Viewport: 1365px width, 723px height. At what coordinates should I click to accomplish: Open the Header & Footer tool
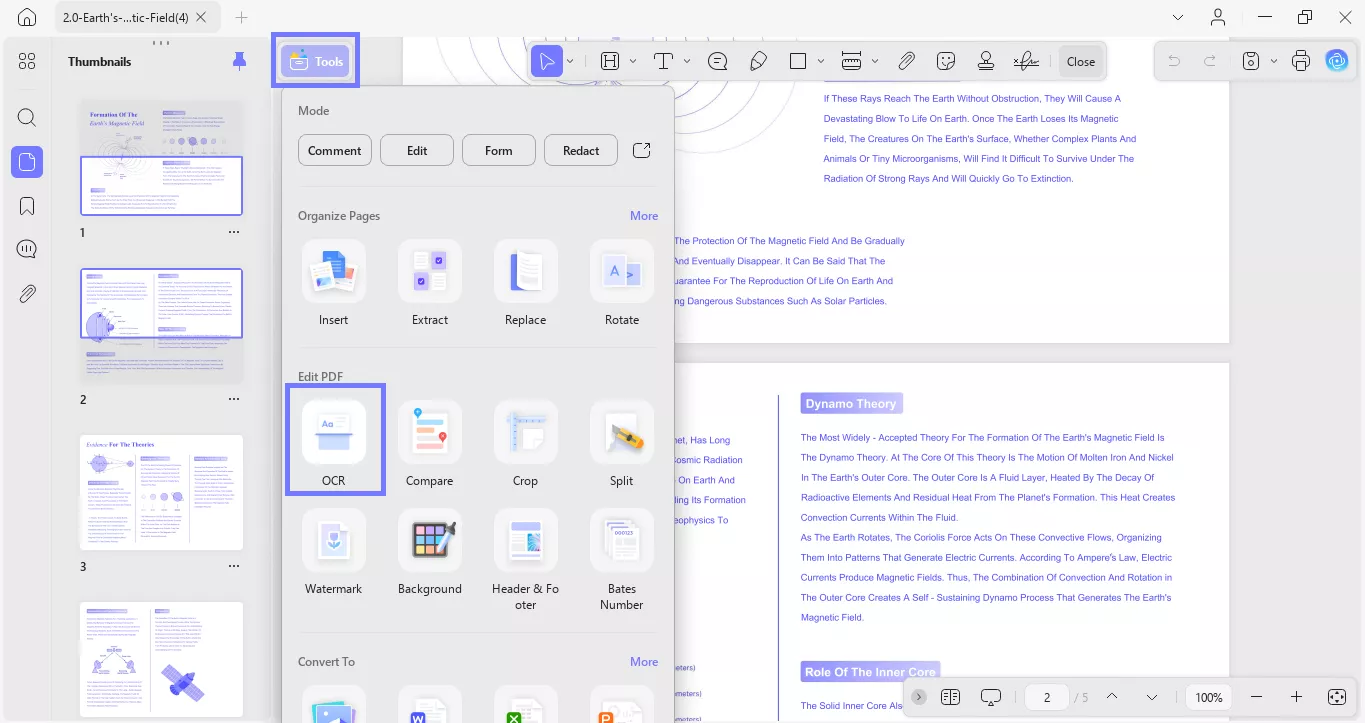(526, 560)
